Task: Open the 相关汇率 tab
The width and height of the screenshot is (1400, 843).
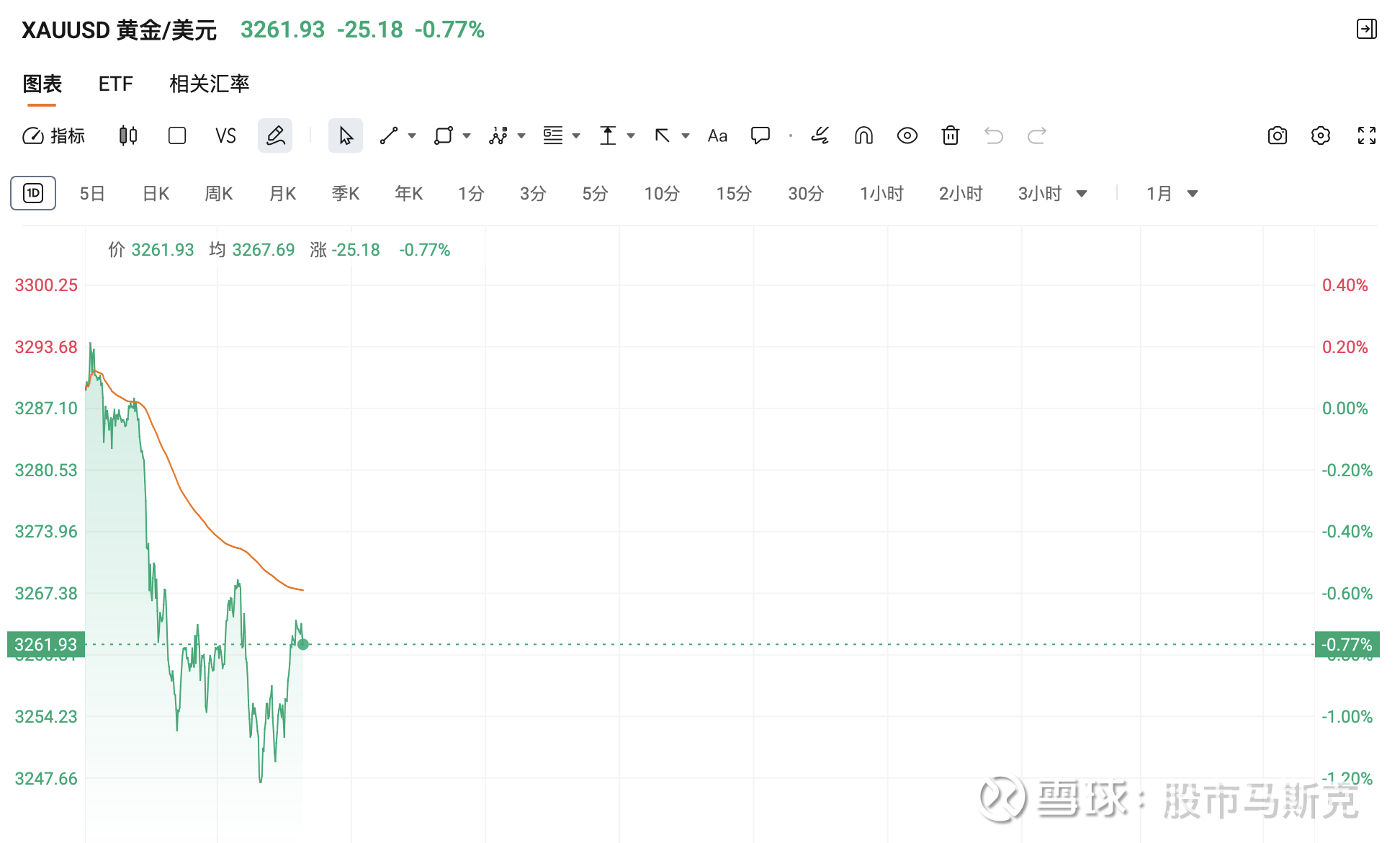Action: click(x=209, y=84)
